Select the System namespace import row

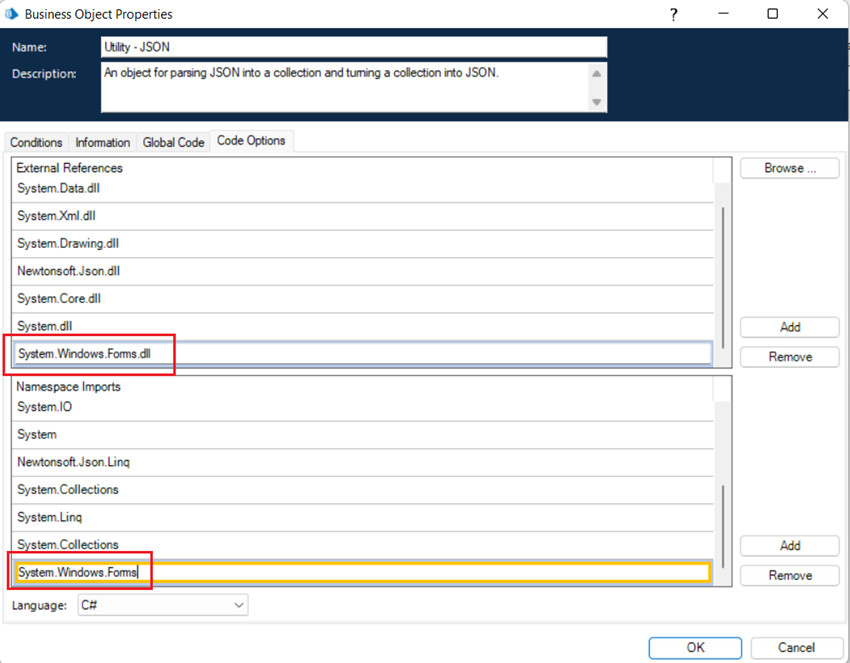coord(362,435)
